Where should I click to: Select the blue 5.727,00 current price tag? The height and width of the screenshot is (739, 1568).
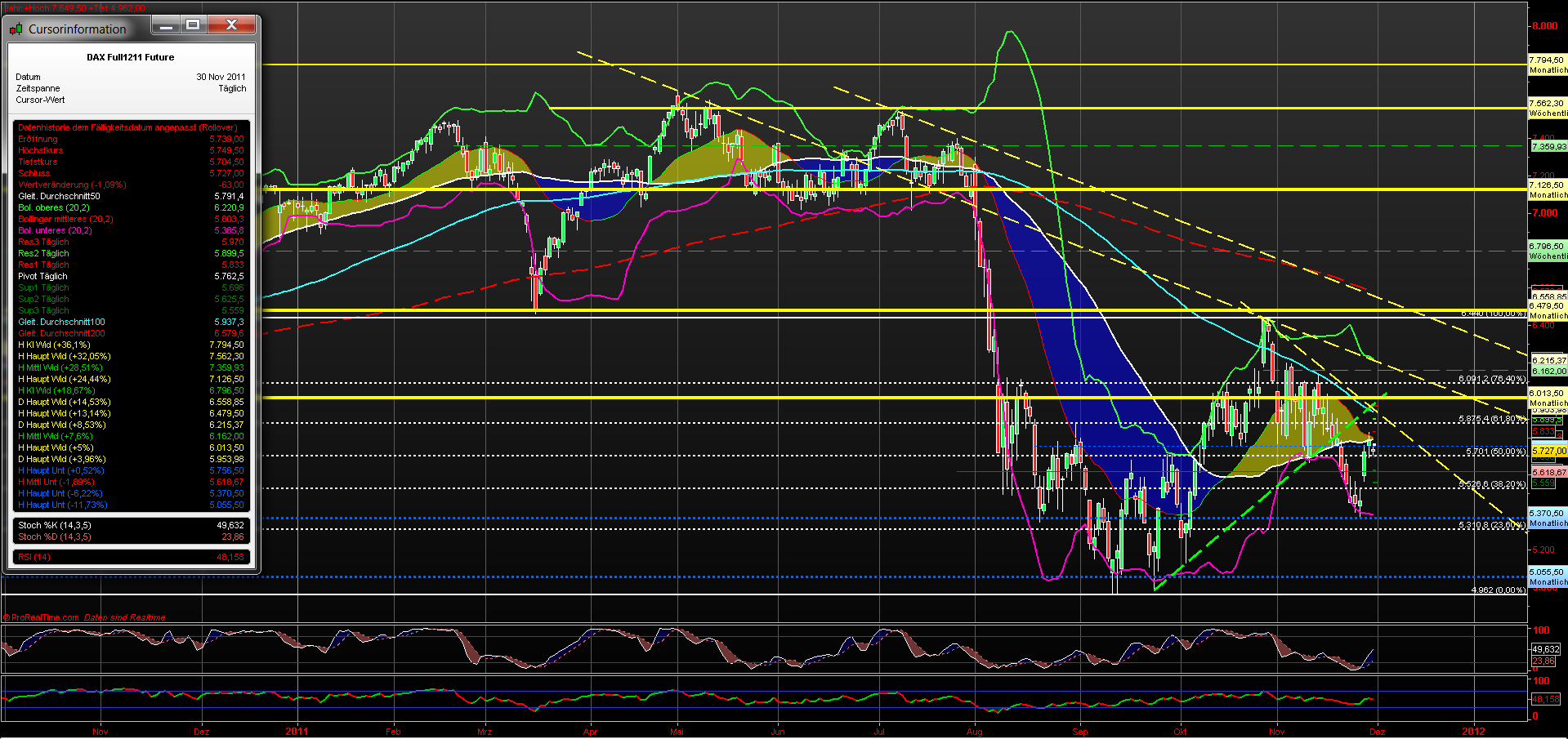(1547, 450)
